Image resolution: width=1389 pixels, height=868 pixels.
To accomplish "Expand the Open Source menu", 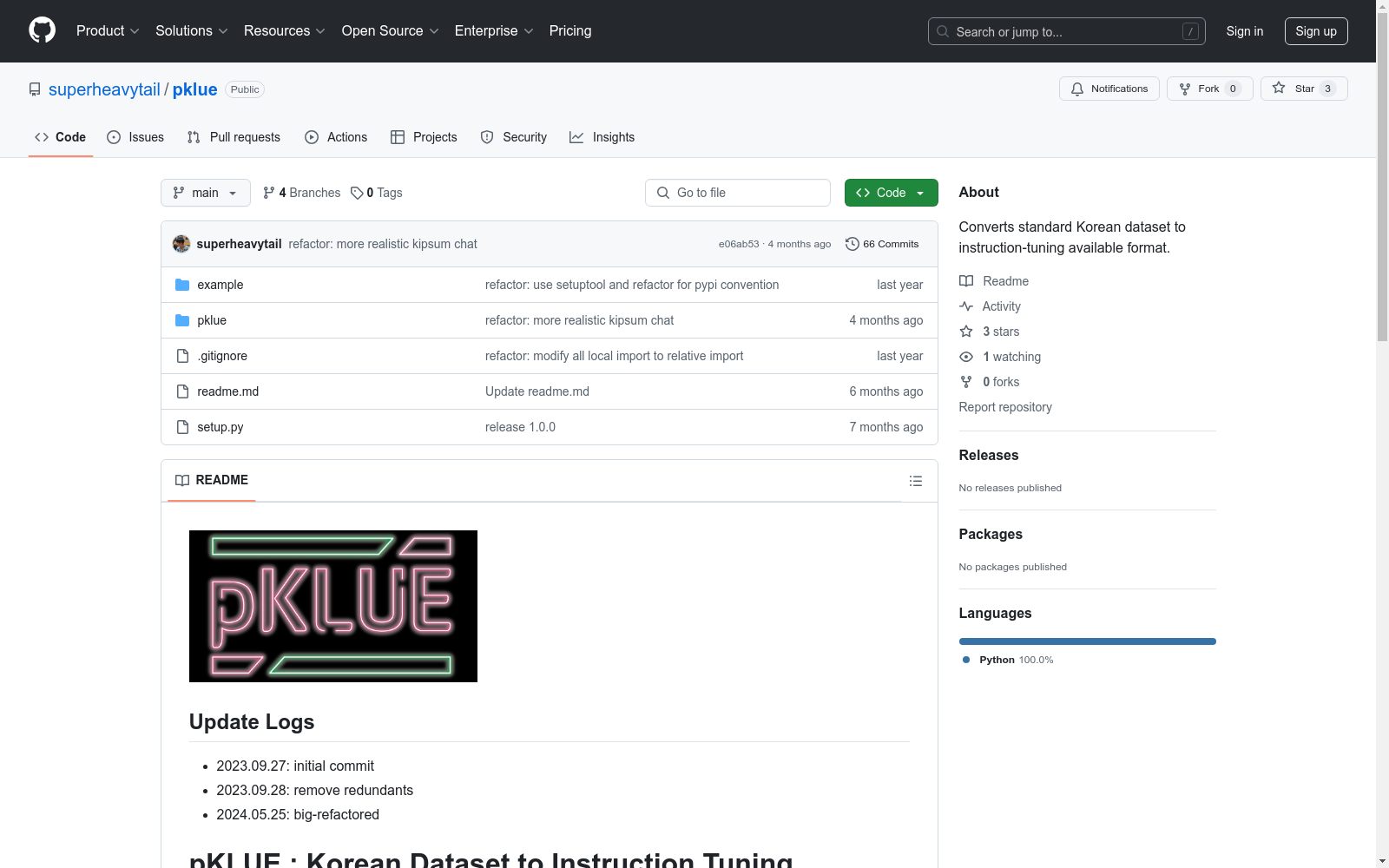I will click(x=391, y=30).
